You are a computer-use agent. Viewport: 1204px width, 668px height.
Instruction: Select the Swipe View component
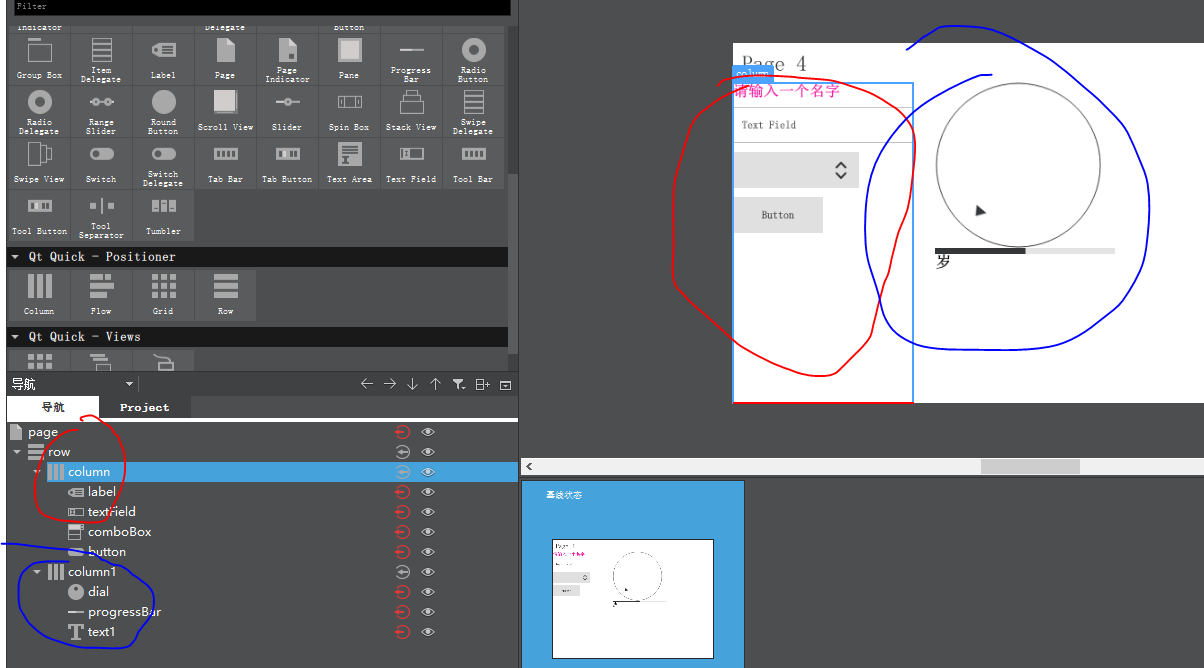tap(39, 163)
